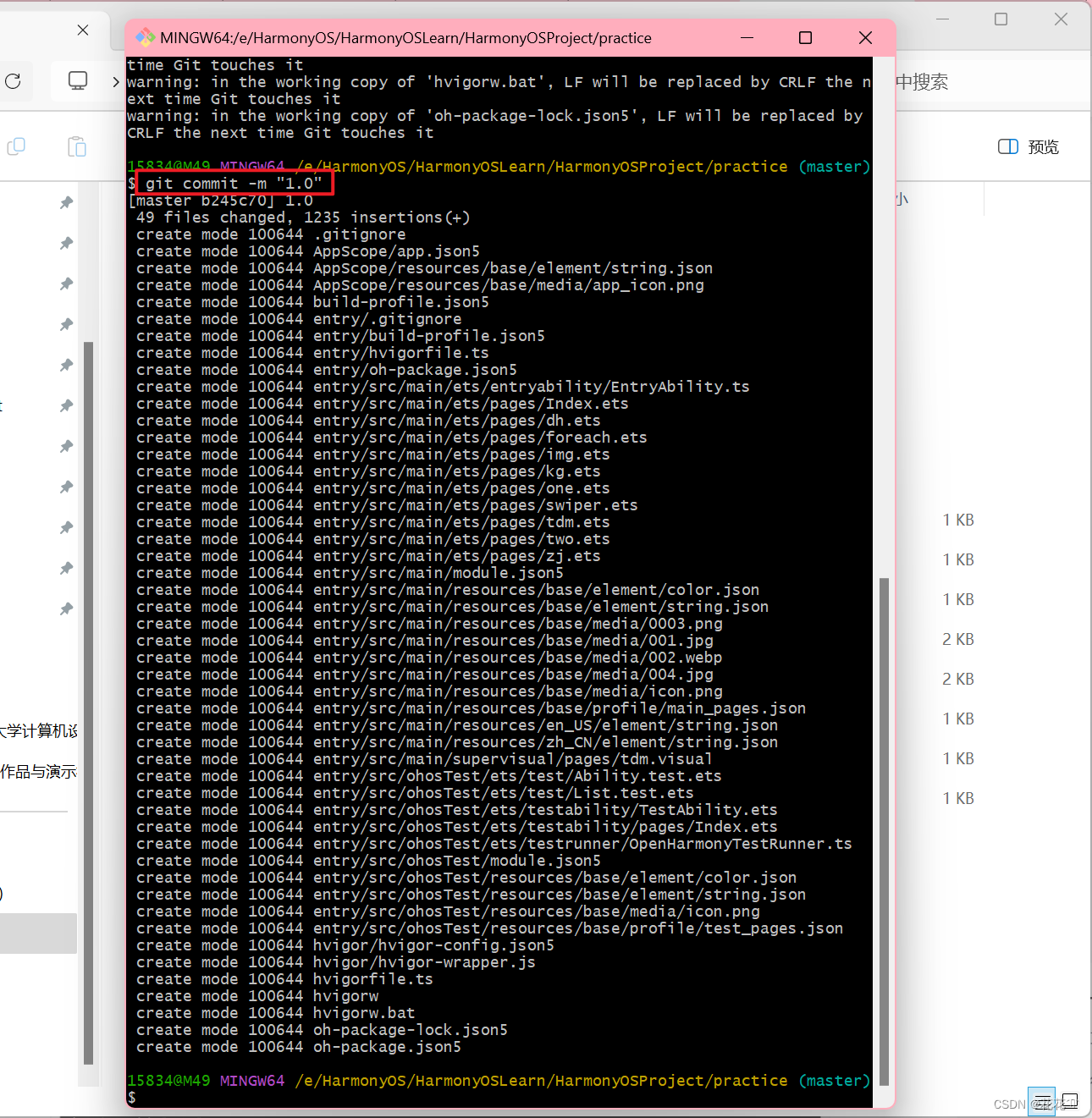Click the build-profile.json5 root line

click(312, 302)
